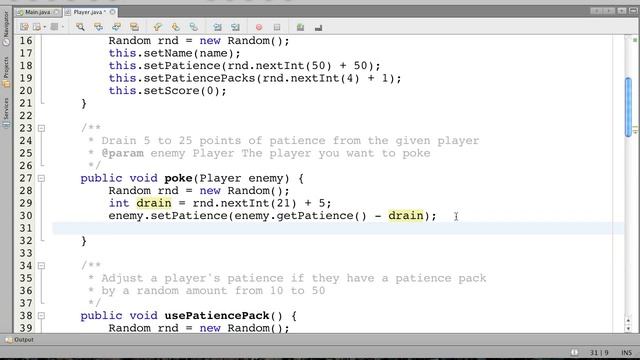Viewport: 640px width, 360px height.
Task: Click 'poke' method name on line 27
Action: 178,178
